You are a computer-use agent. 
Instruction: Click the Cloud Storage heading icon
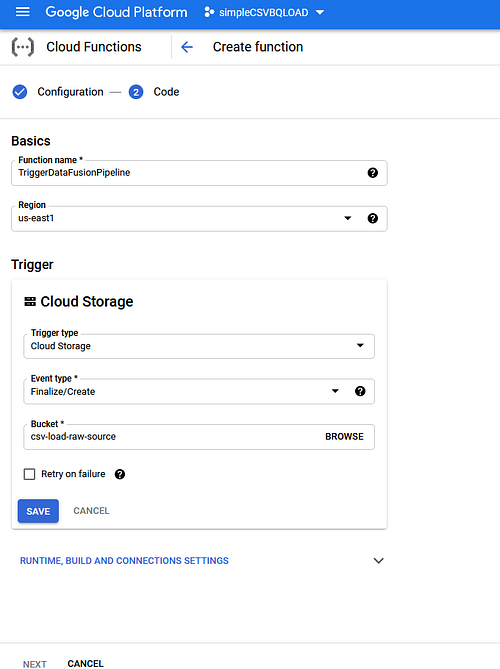point(30,302)
